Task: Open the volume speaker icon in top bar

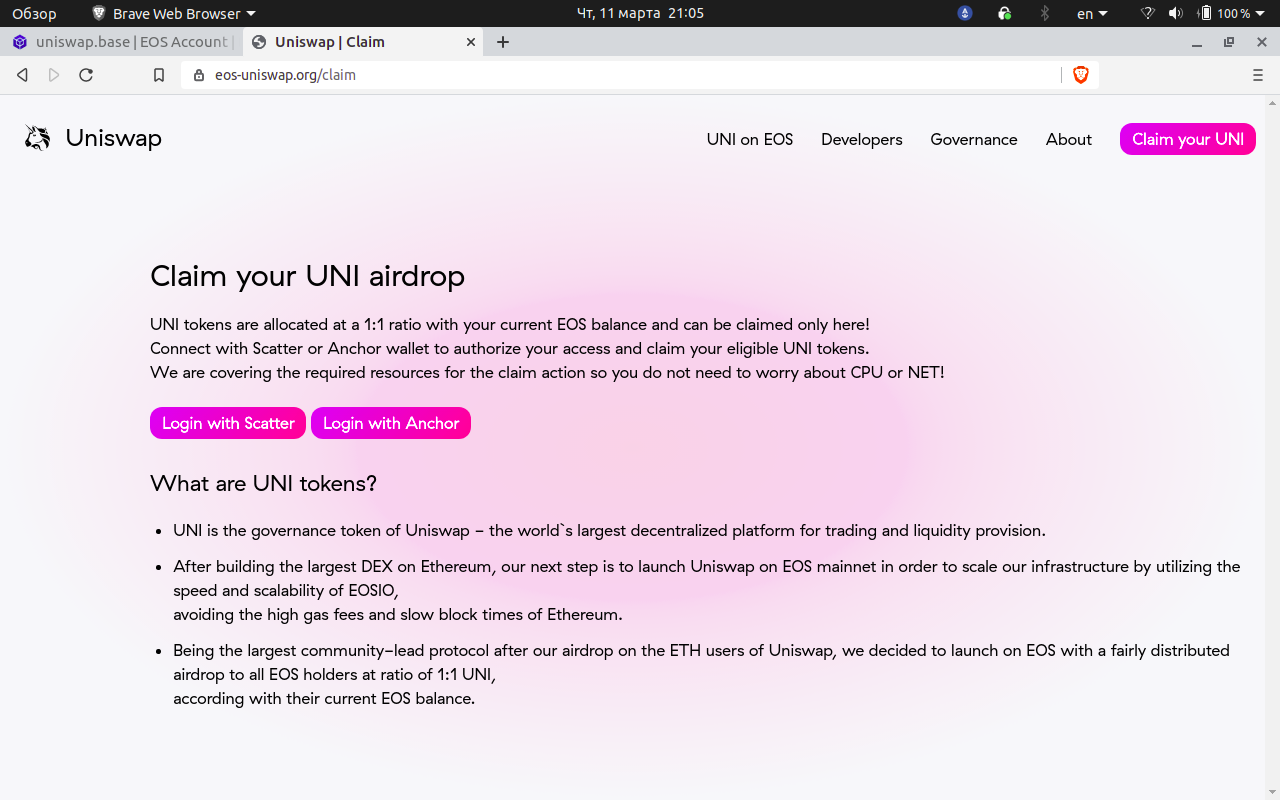Action: [x=1175, y=14]
